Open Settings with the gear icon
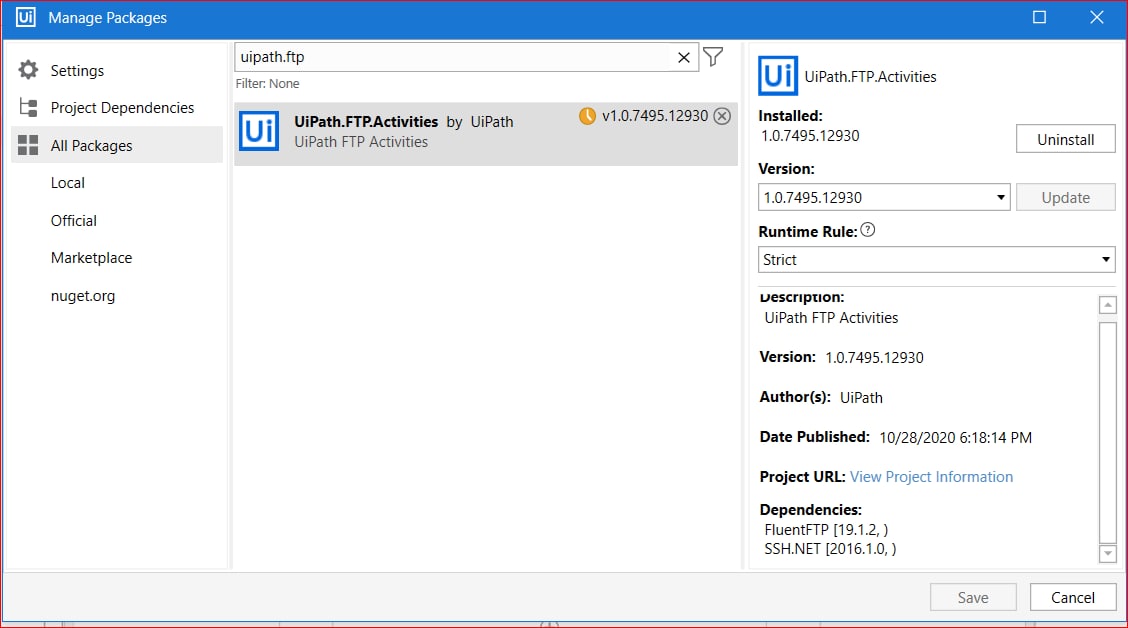The height and width of the screenshot is (628, 1128). 28,70
